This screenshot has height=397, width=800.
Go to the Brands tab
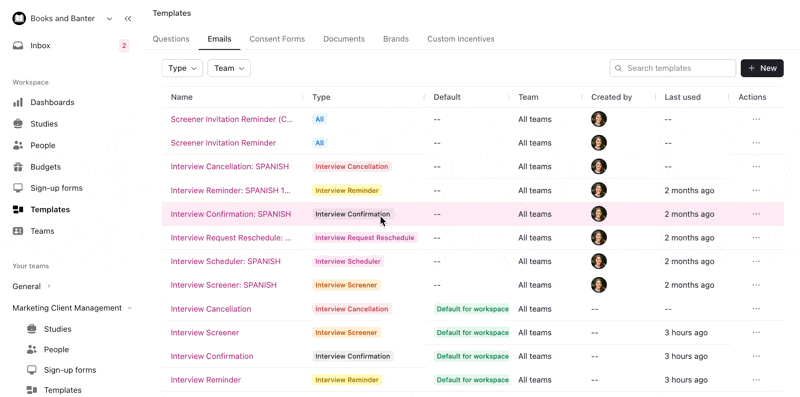pyautogui.click(x=396, y=39)
